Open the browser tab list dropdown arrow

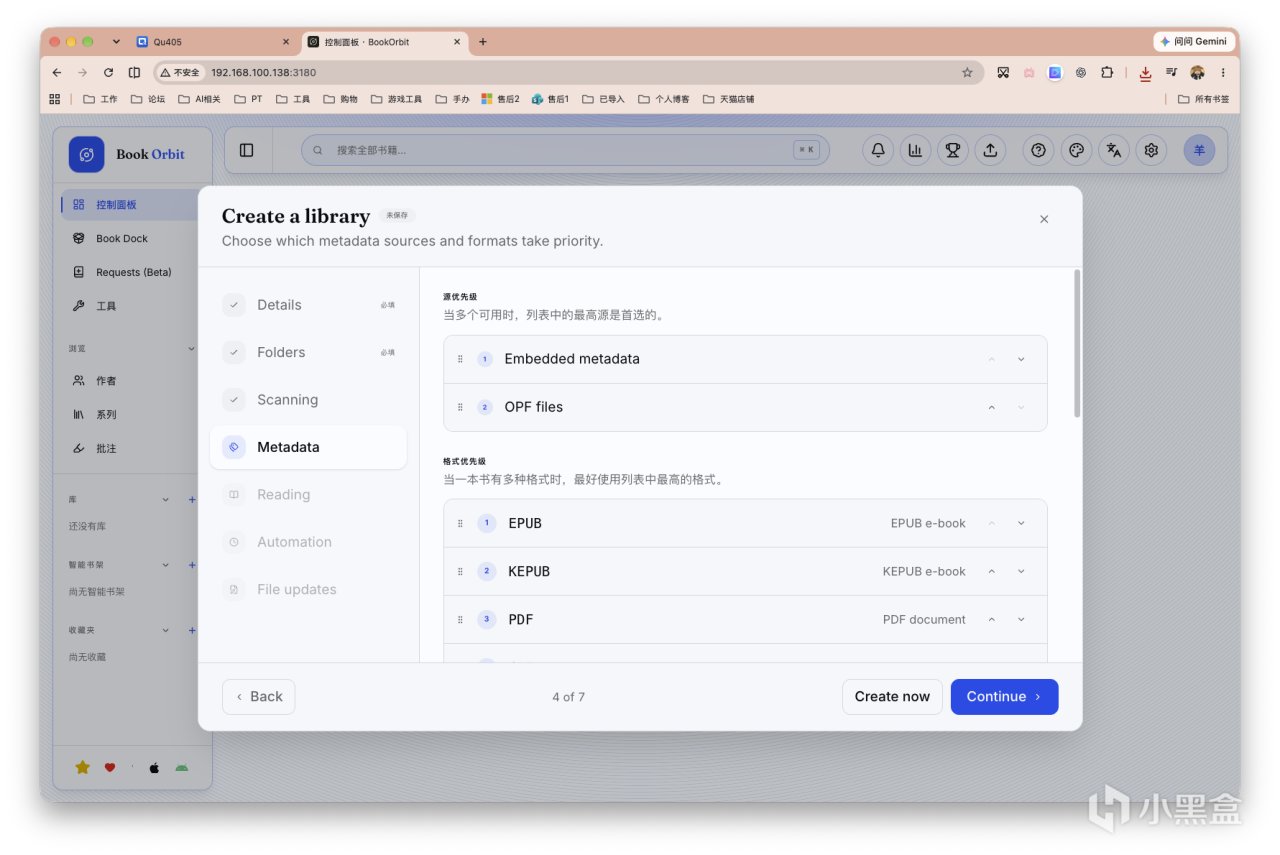click(x=116, y=42)
